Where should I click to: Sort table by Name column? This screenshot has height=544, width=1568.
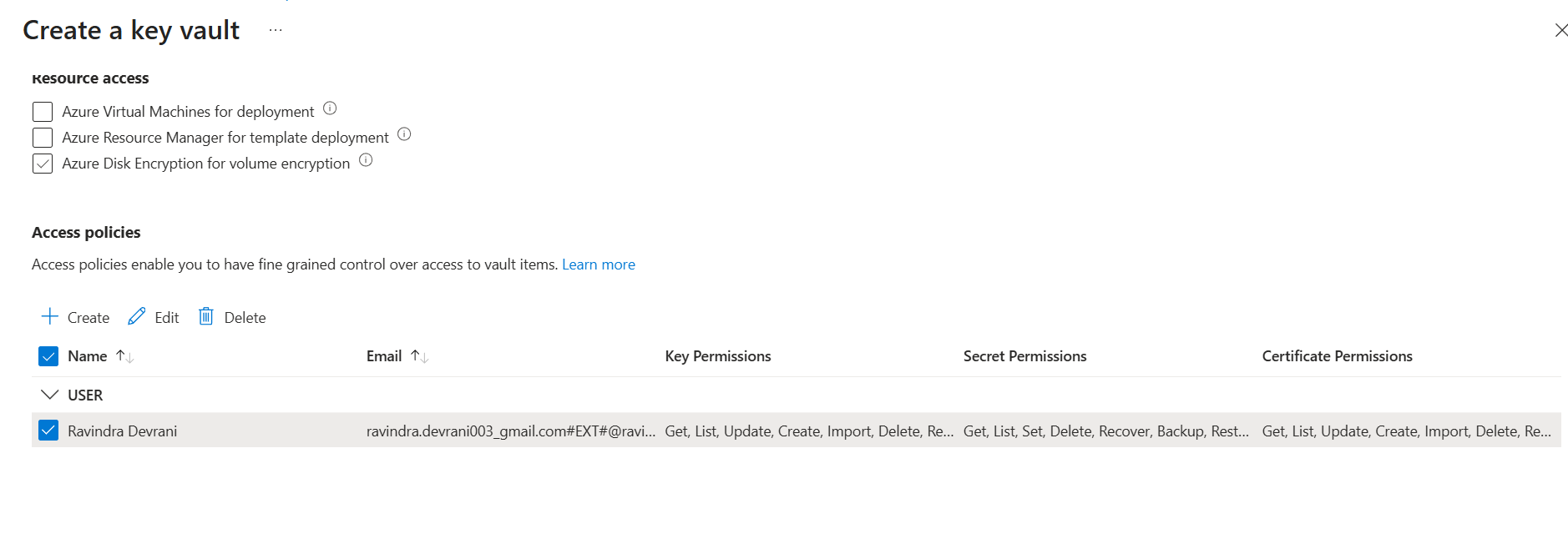click(124, 356)
